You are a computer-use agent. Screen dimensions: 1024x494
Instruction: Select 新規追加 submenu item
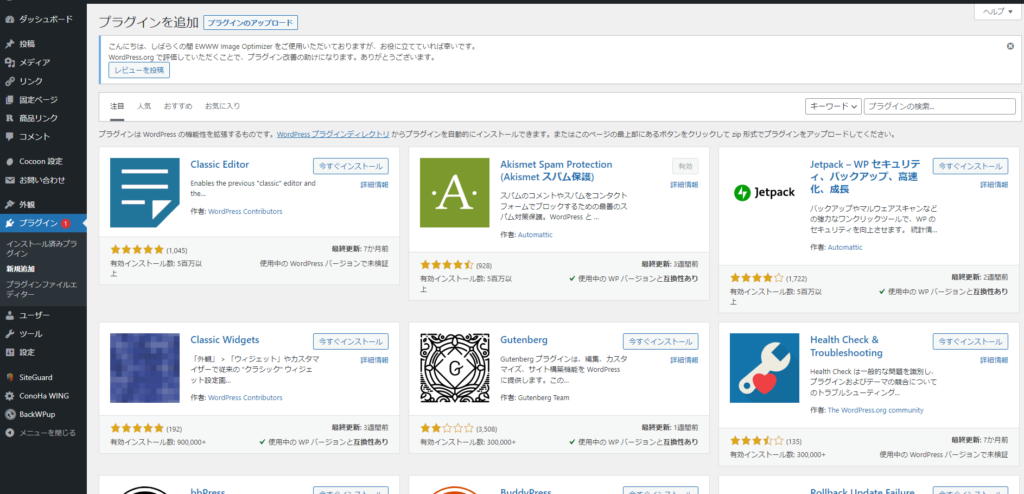[21, 269]
